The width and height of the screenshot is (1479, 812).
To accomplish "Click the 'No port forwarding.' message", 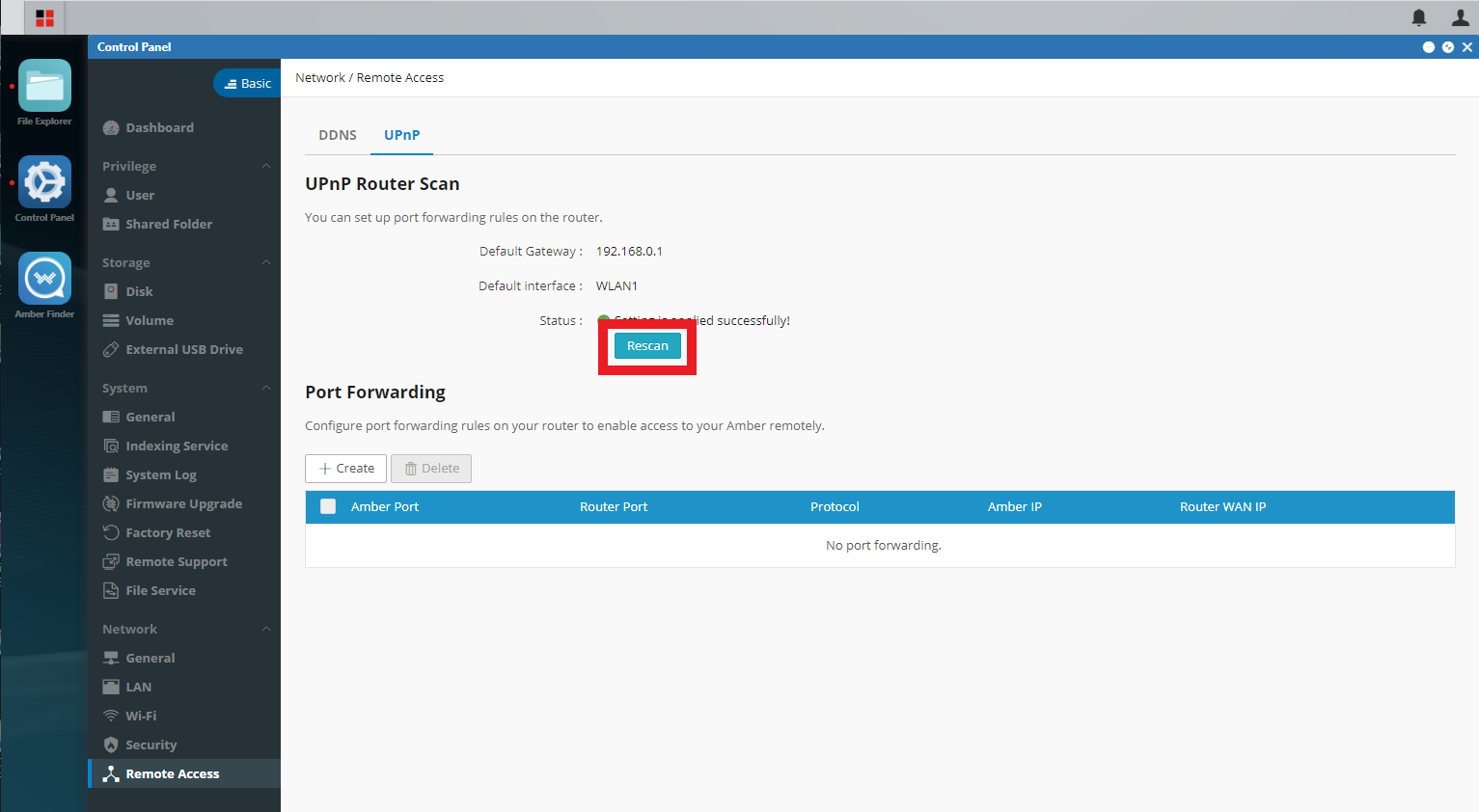I will [883, 546].
